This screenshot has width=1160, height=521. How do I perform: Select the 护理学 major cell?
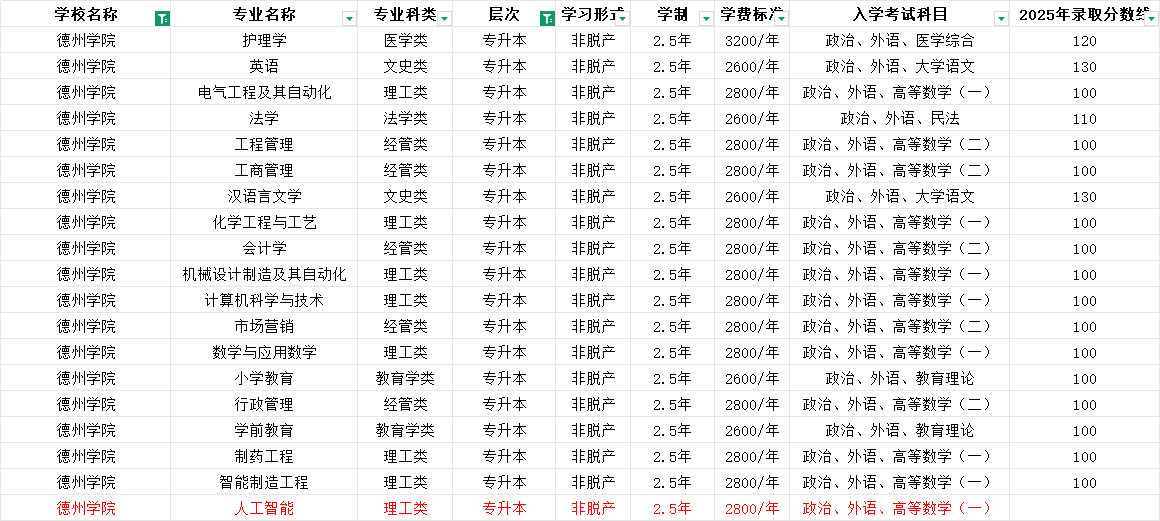264,41
